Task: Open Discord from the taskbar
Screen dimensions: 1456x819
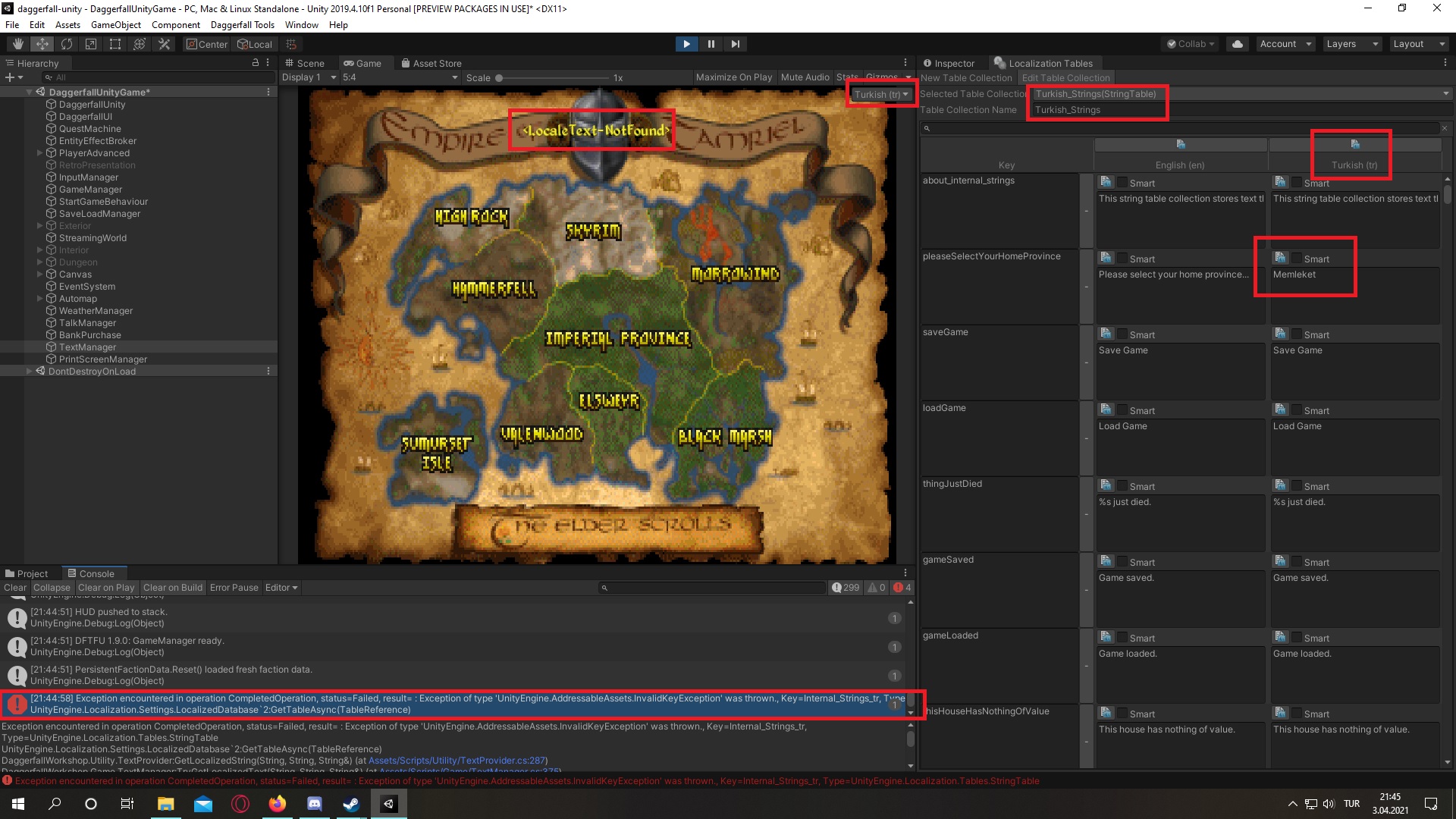Action: click(314, 804)
